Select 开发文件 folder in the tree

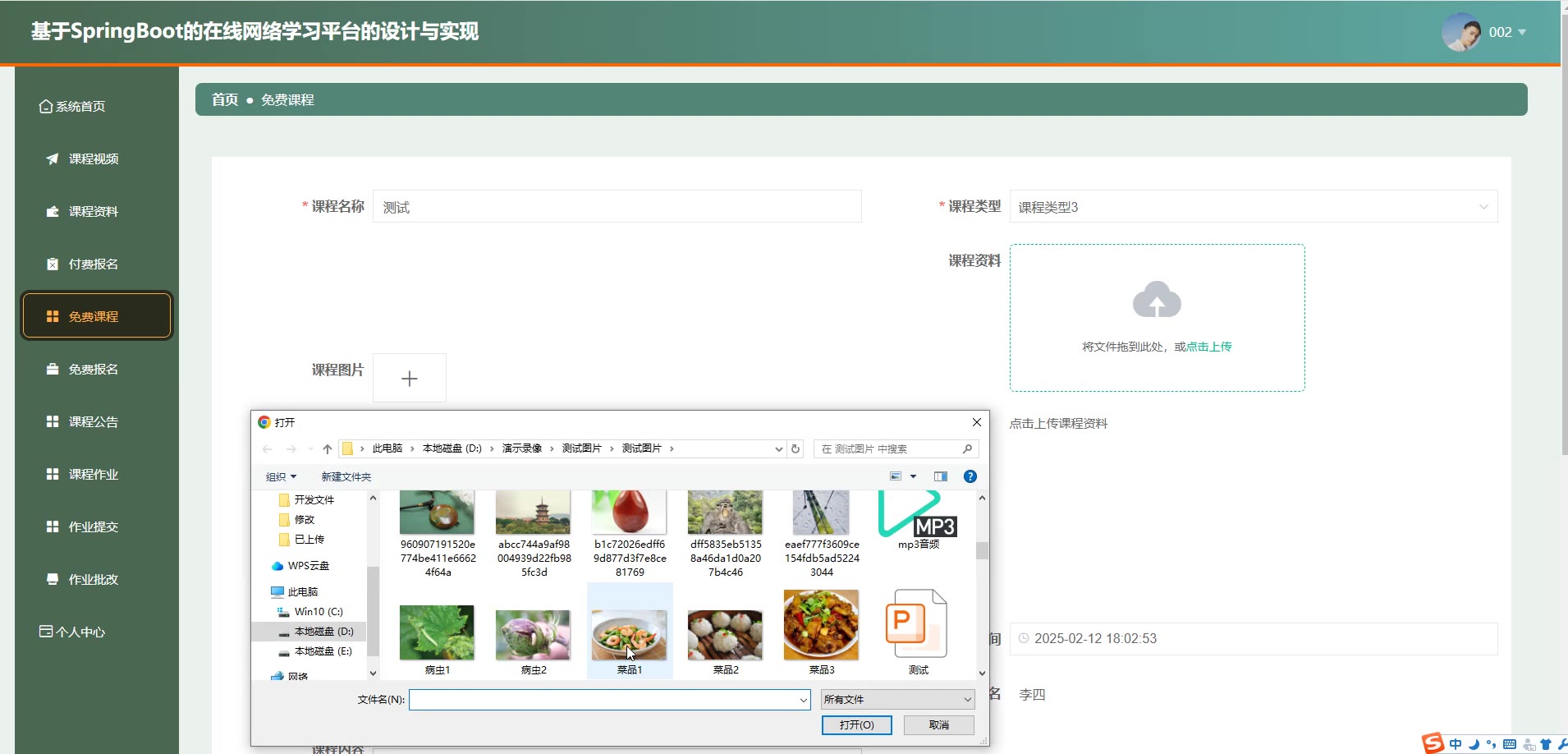click(314, 499)
